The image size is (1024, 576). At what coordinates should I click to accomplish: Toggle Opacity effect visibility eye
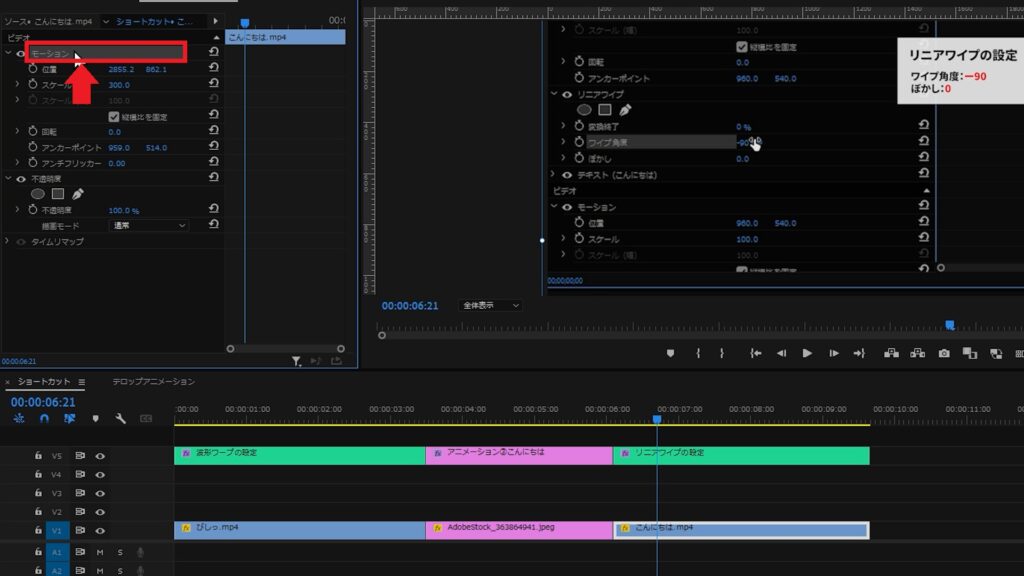[21, 179]
